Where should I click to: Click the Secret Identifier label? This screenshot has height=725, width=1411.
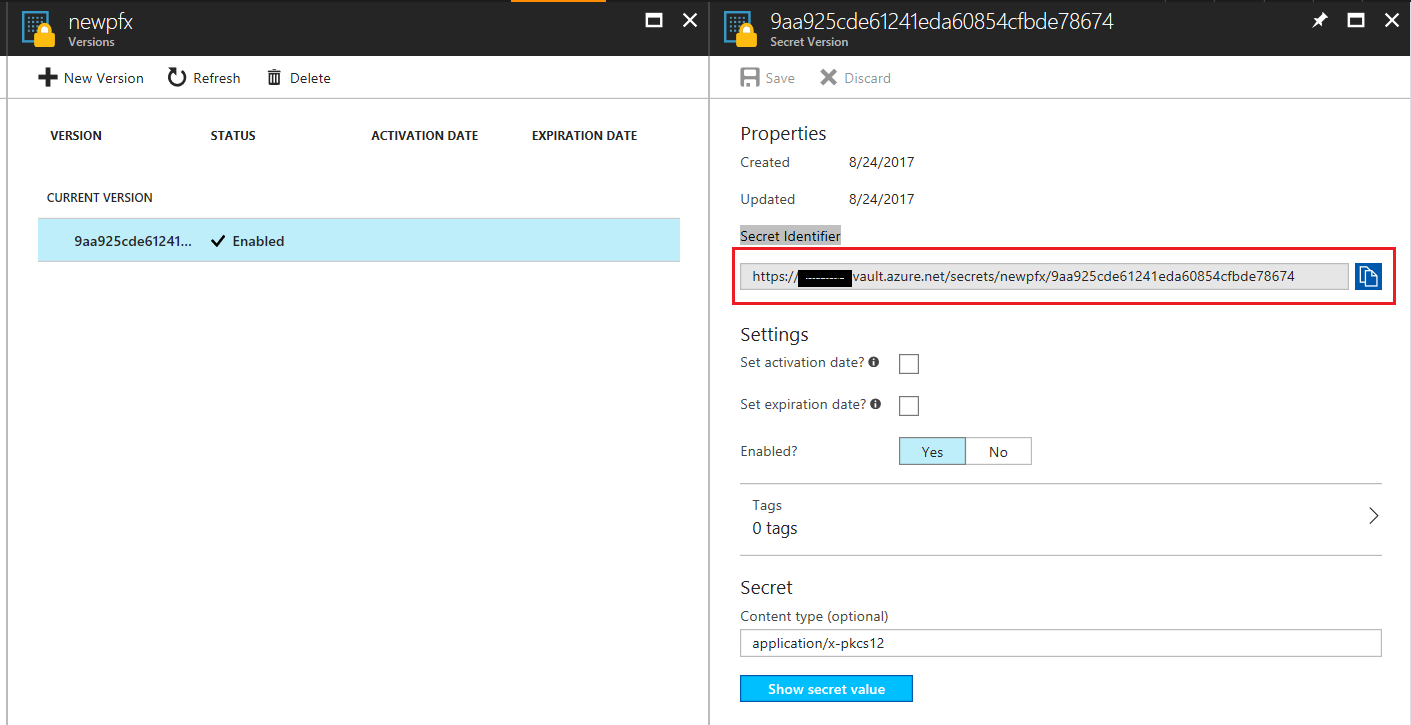[790, 235]
